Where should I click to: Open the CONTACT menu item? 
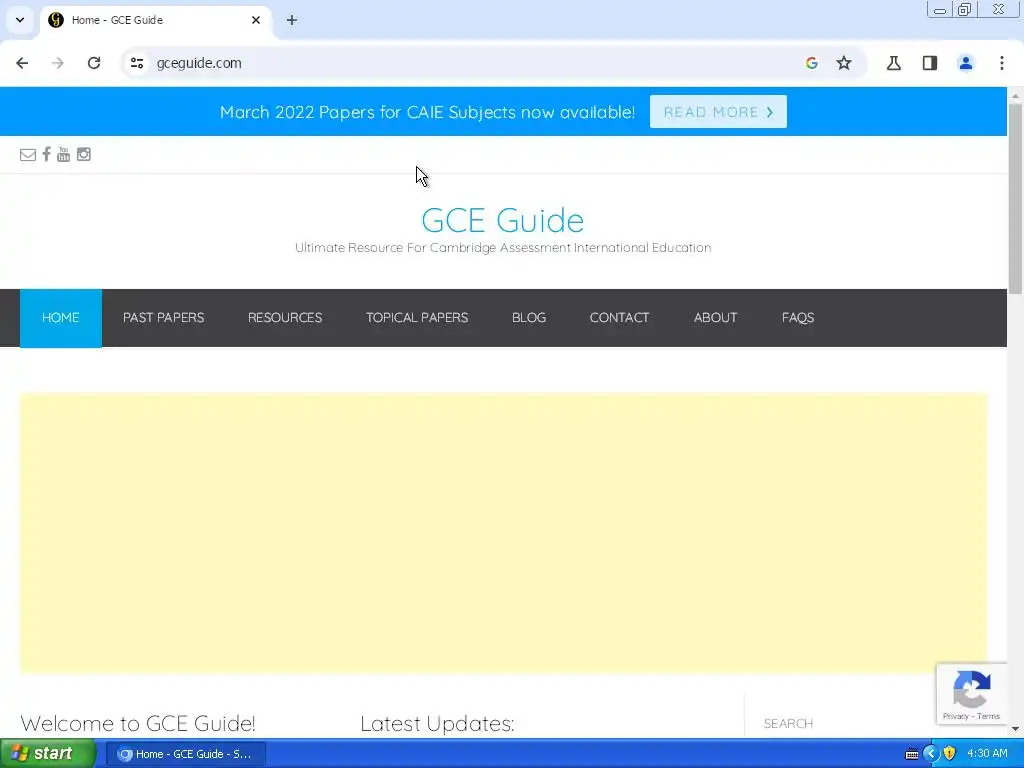tap(619, 318)
